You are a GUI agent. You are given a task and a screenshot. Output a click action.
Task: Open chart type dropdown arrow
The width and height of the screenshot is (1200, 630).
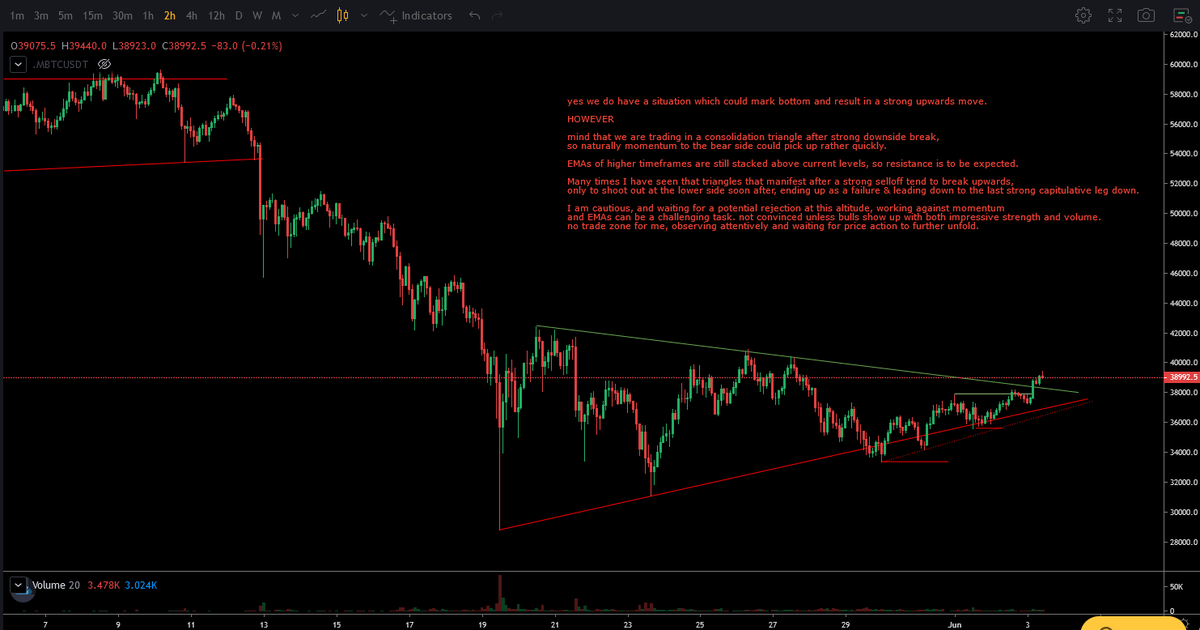pyautogui.click(x=363, y=15)
